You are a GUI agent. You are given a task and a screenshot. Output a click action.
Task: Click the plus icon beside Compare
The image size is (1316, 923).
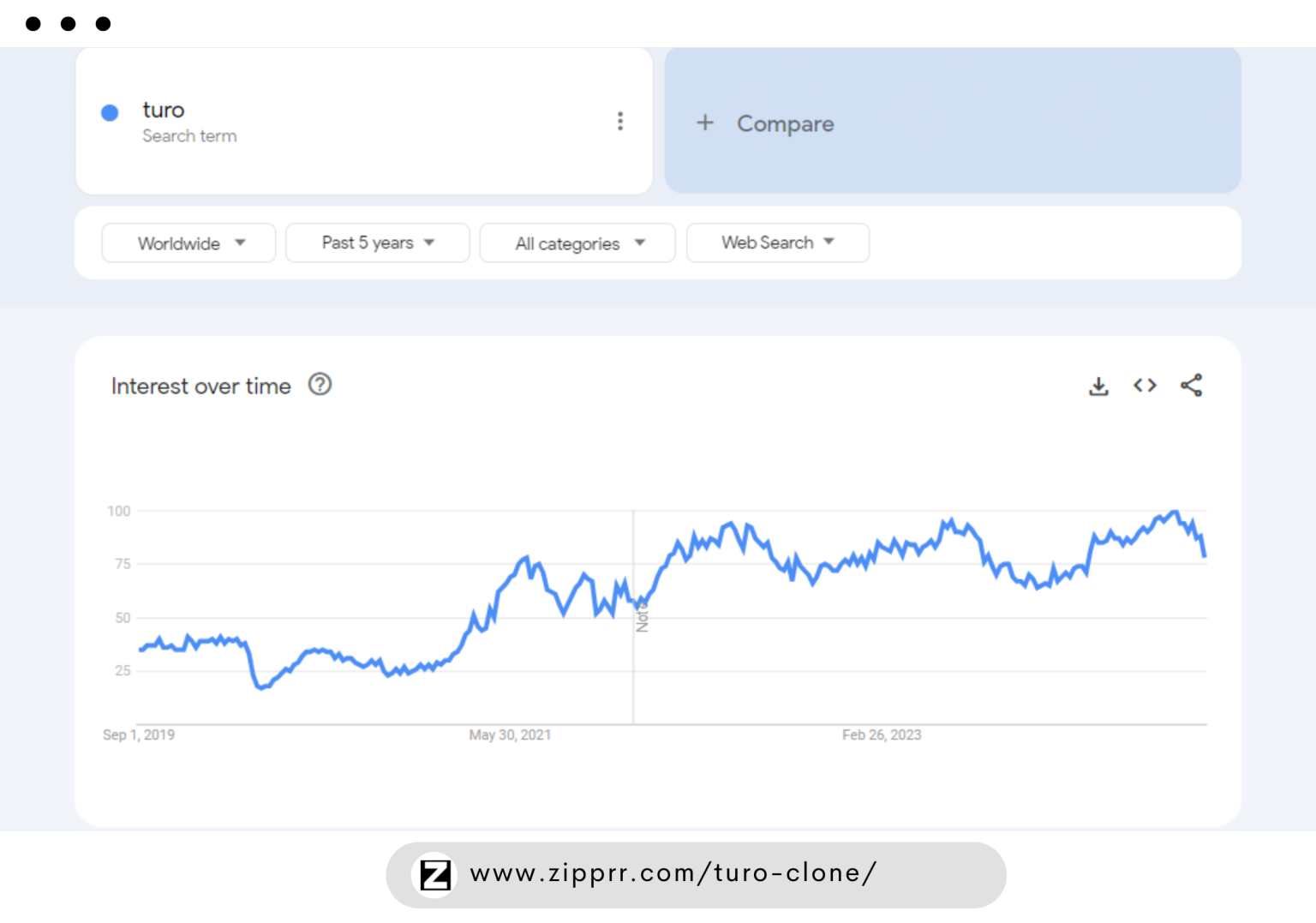pyautogui.click(x=704, y=123)
